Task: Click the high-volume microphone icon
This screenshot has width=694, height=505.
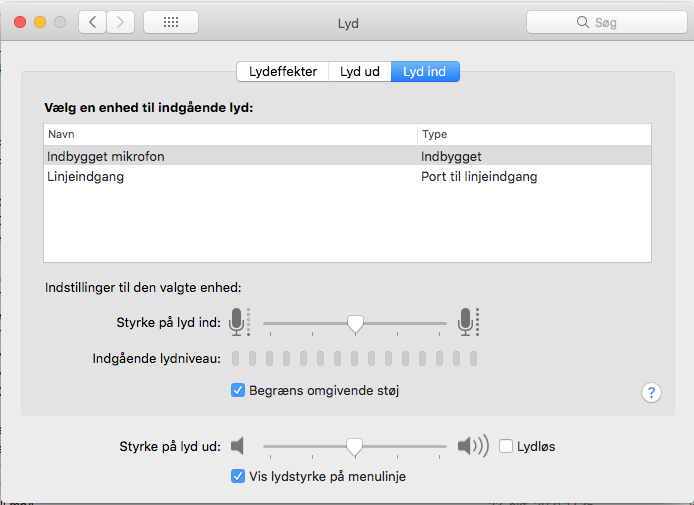Action: (x=466, y=322)
